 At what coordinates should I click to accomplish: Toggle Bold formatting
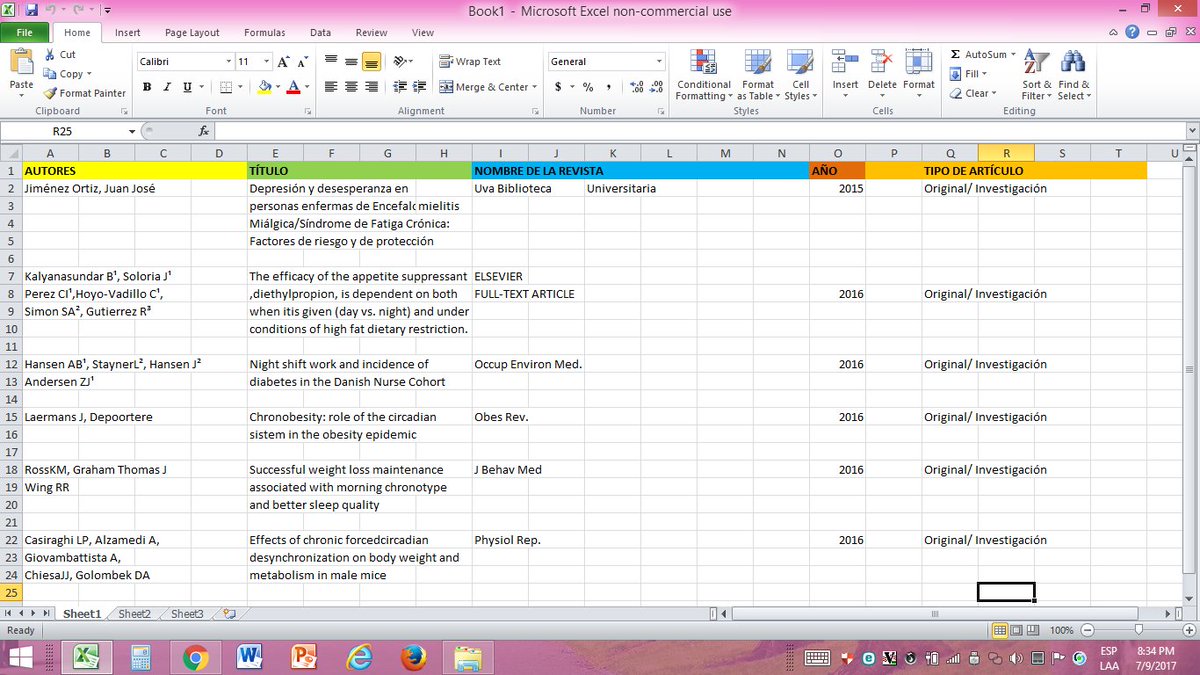click(147, 87)
